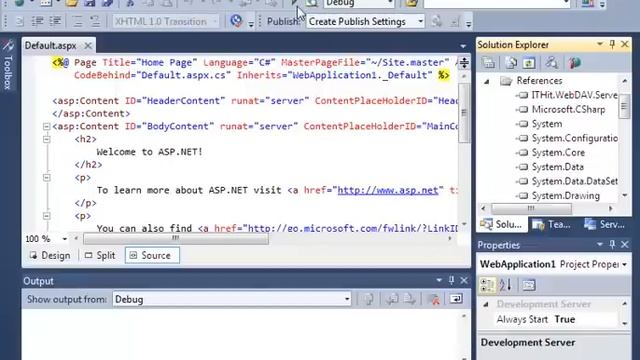Select the System.Data reference

coord(558,167)
